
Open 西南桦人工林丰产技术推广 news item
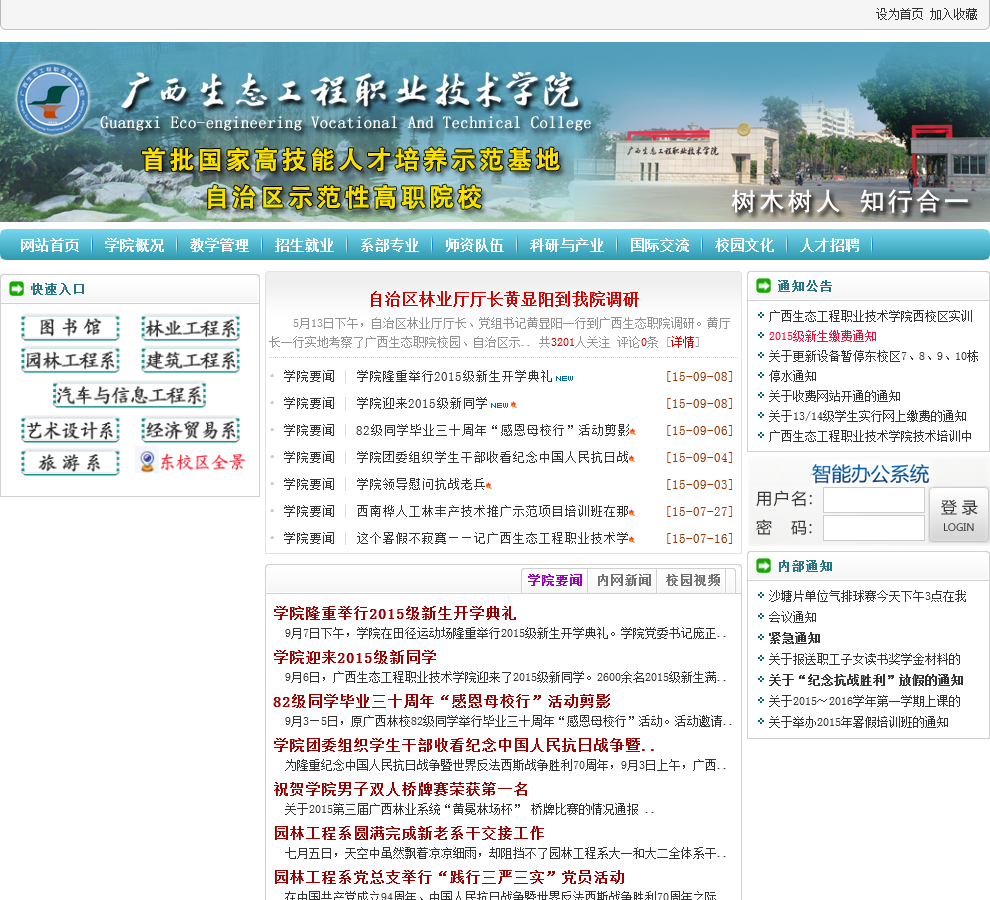coord(492,512)
